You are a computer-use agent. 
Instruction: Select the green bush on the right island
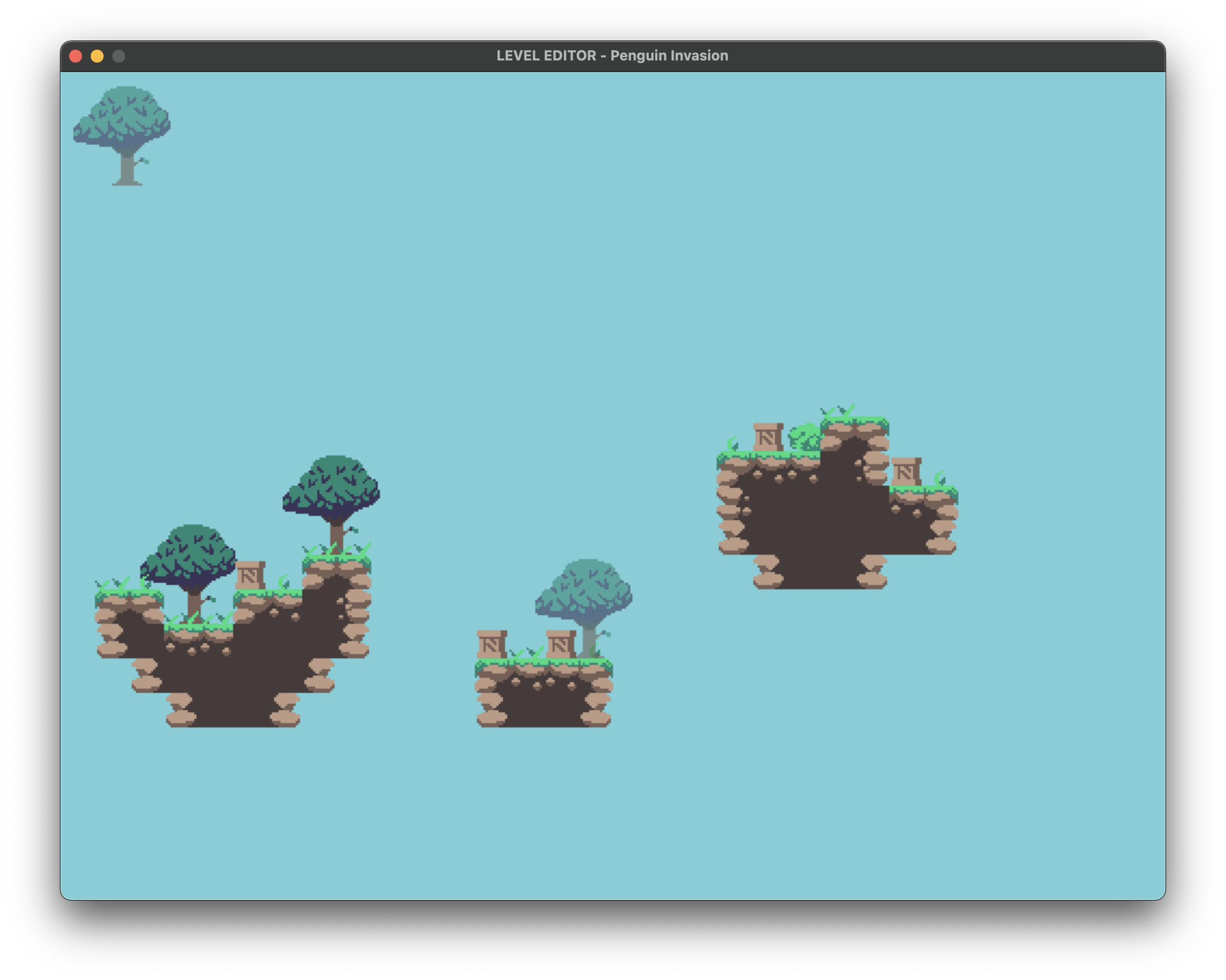click(805, 438)
